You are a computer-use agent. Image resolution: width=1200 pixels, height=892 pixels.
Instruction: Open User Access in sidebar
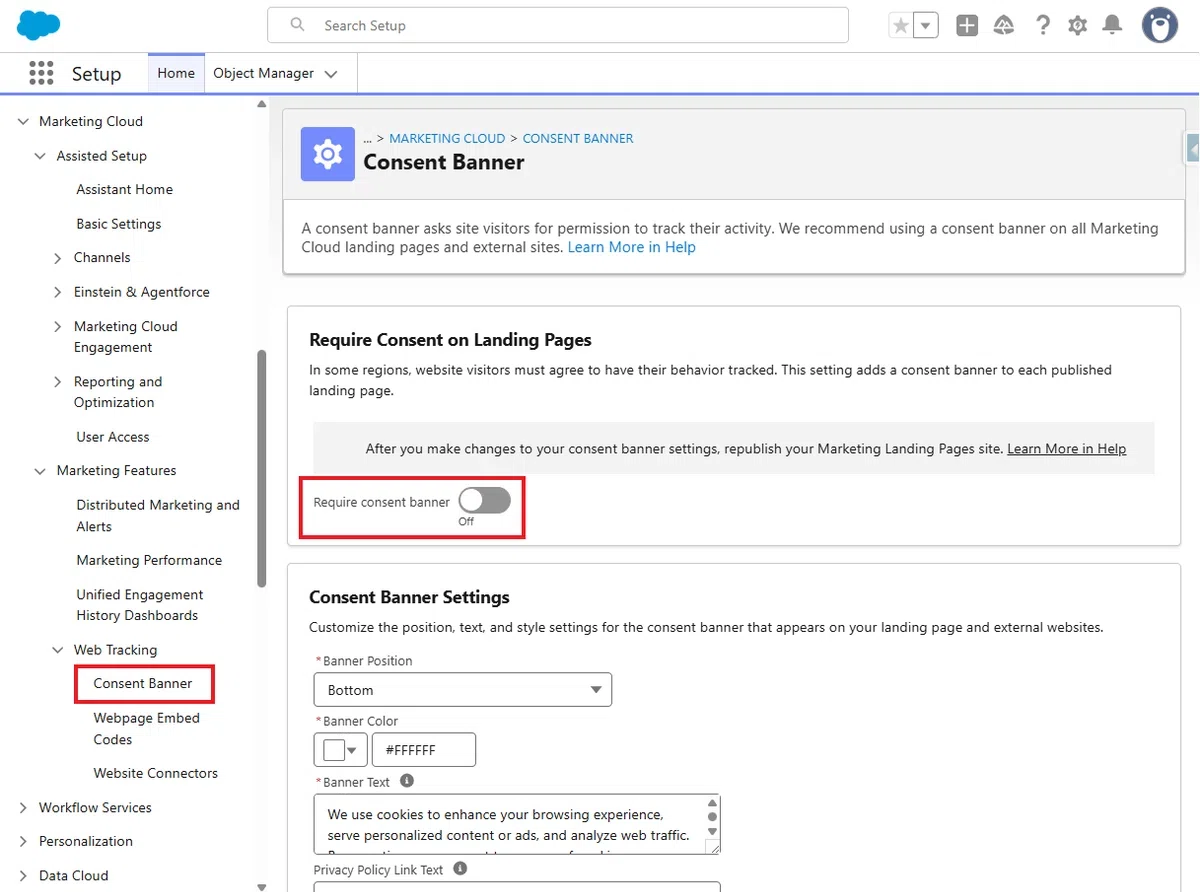[112, 437]
